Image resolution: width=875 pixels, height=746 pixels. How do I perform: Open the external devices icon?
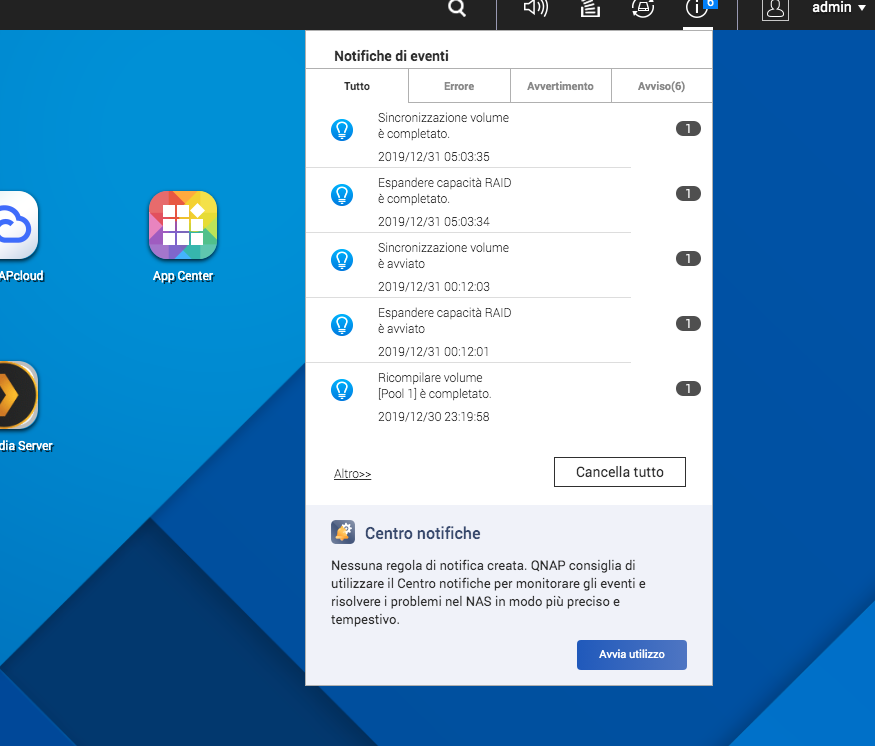[643, 9]
